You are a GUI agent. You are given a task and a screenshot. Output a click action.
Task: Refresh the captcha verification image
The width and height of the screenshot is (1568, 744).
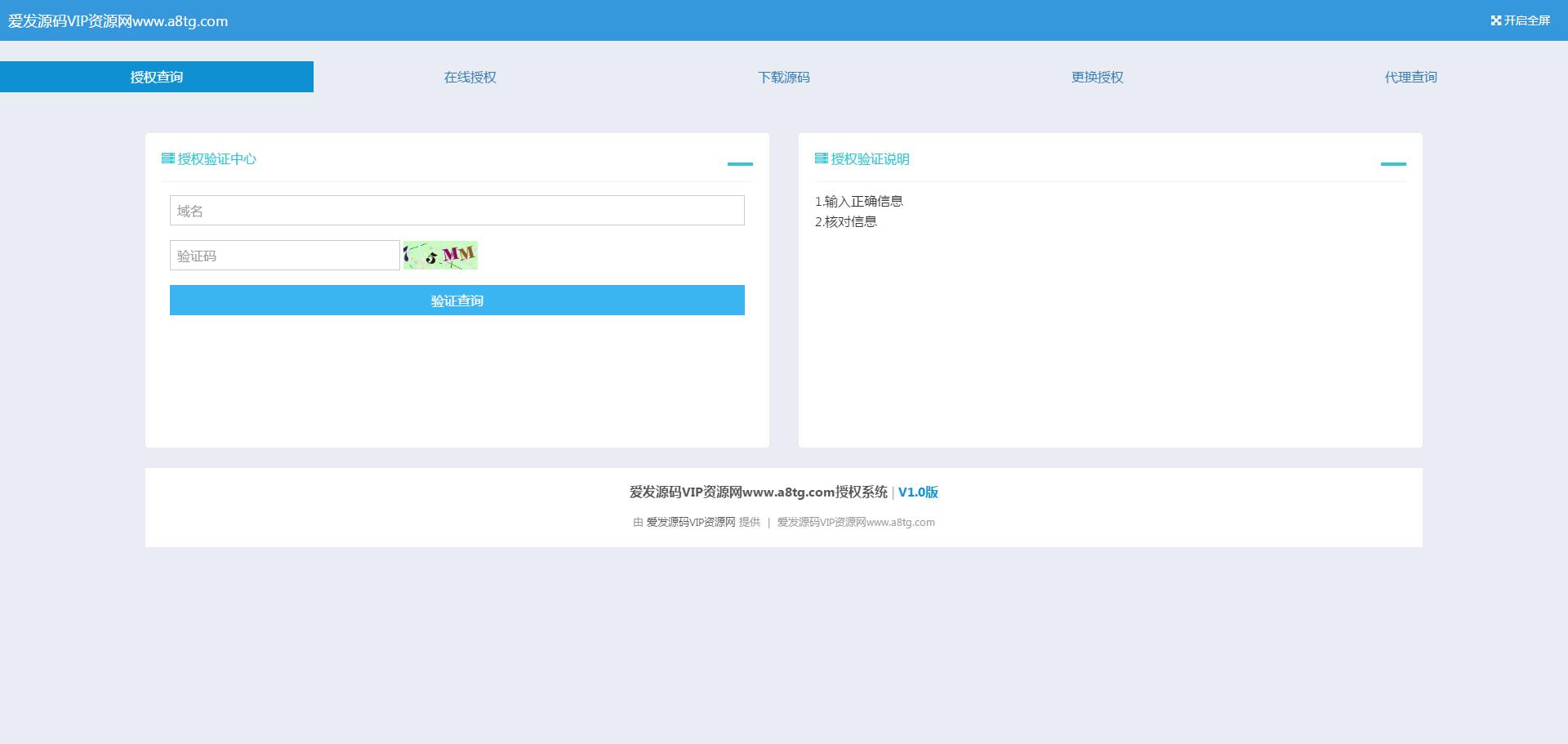[440, 256]
